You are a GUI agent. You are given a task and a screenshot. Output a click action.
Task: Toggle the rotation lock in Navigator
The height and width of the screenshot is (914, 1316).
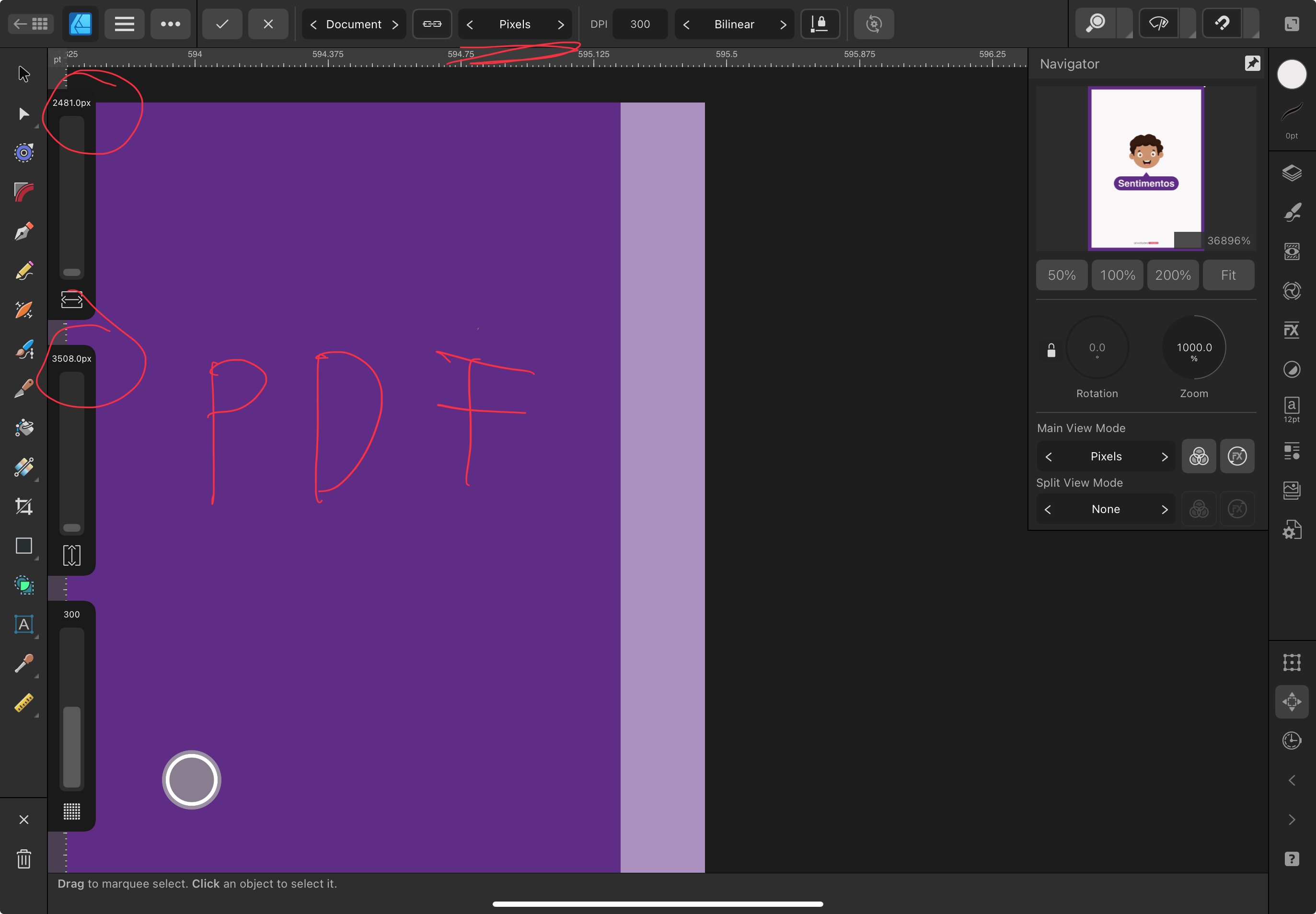(x=1051, y=350)
